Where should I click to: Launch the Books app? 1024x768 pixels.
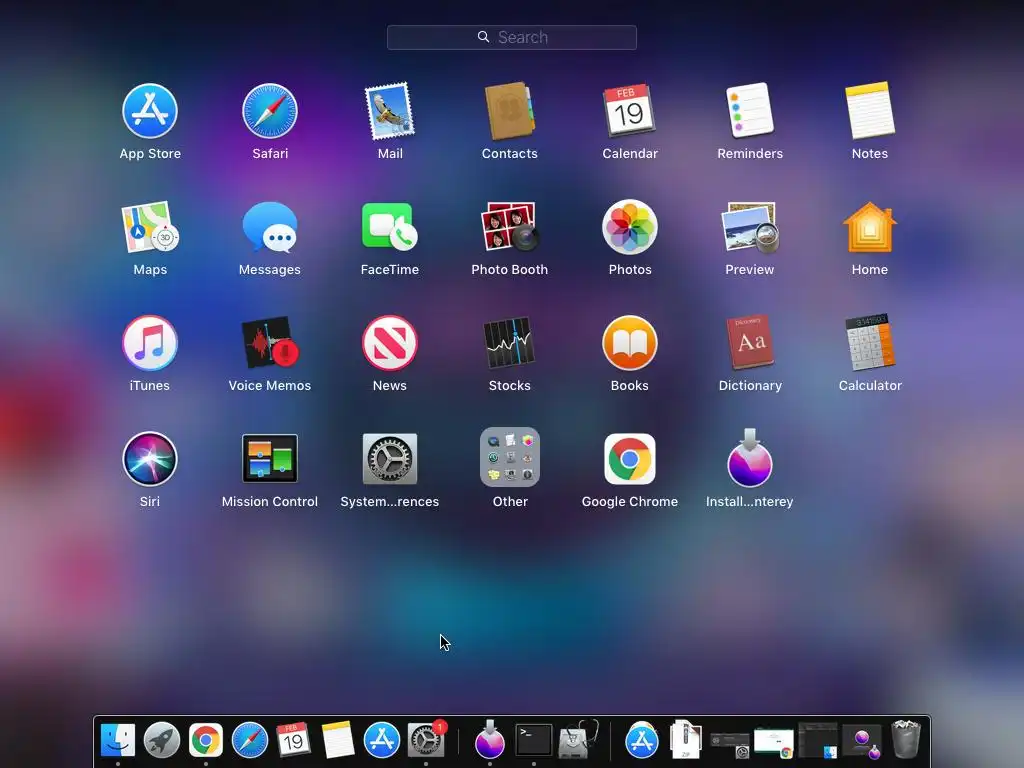[630, 344]
